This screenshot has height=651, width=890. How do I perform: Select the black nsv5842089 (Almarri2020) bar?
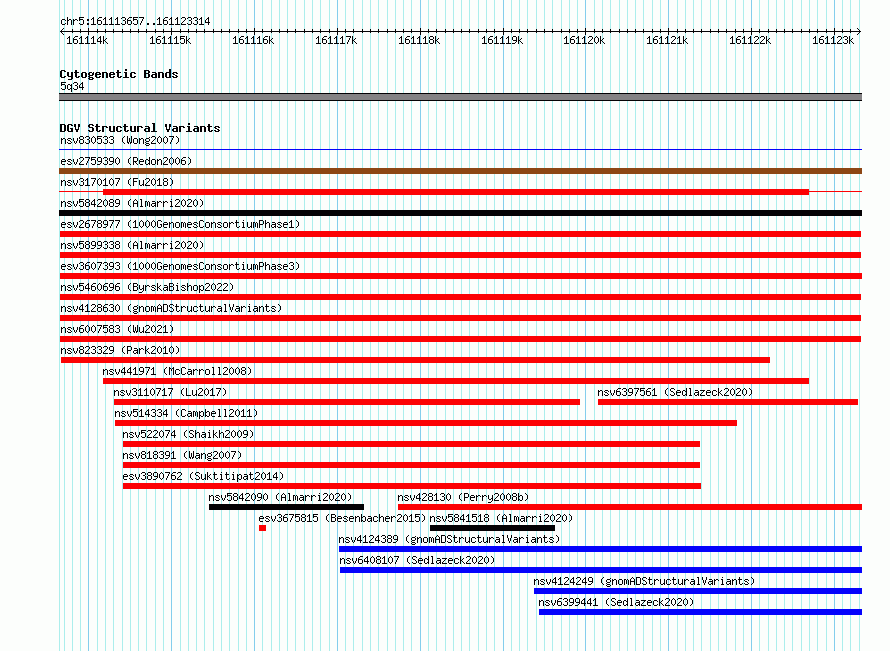coord(460,213)
